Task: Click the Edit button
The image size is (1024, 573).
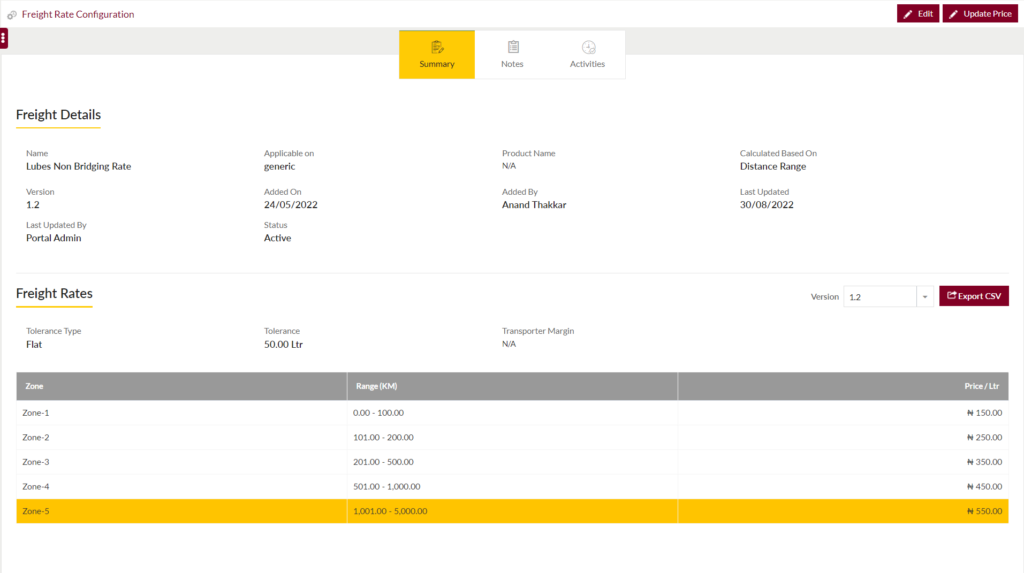Action: (x=918, y=14)
